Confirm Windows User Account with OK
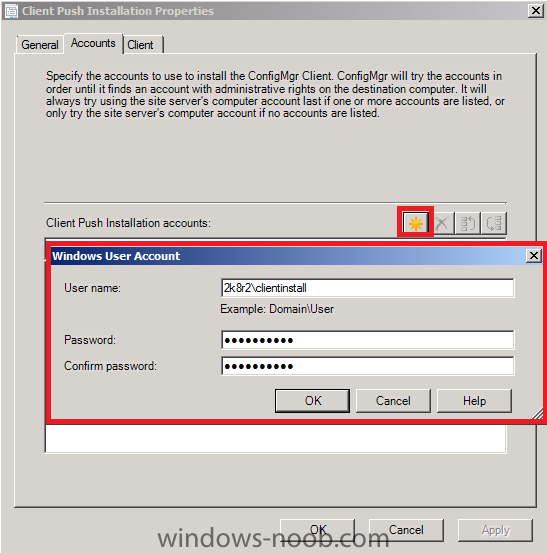 tap(312, 401)
